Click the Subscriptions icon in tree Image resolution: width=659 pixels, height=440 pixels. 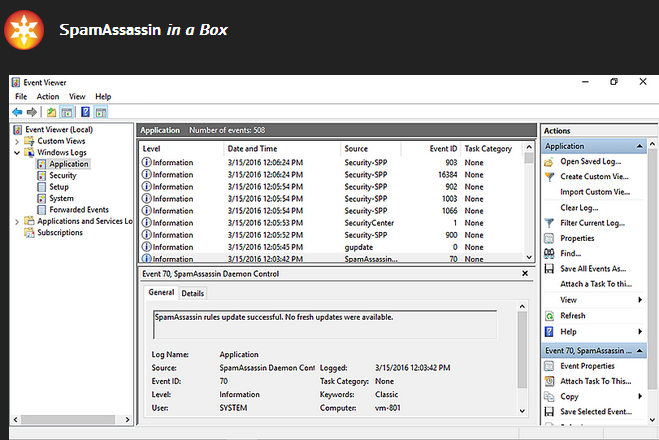pos(29,232)
